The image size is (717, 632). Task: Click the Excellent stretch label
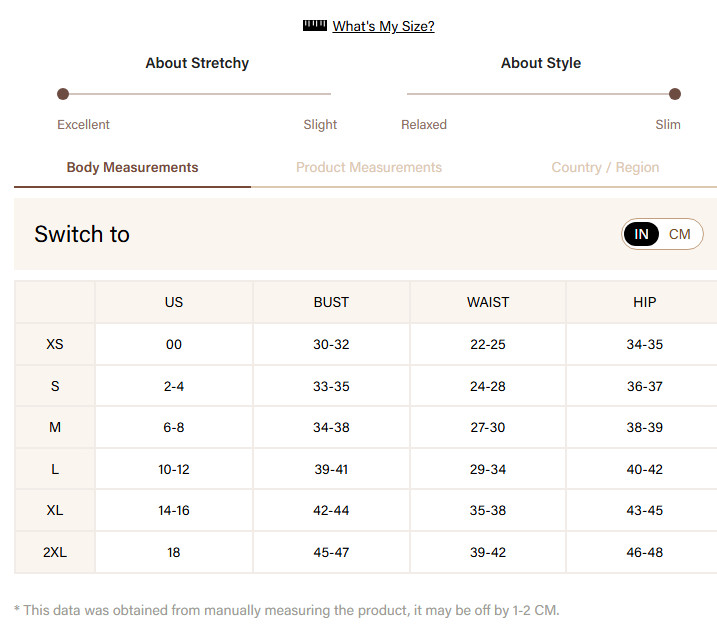tap(83, 124)
